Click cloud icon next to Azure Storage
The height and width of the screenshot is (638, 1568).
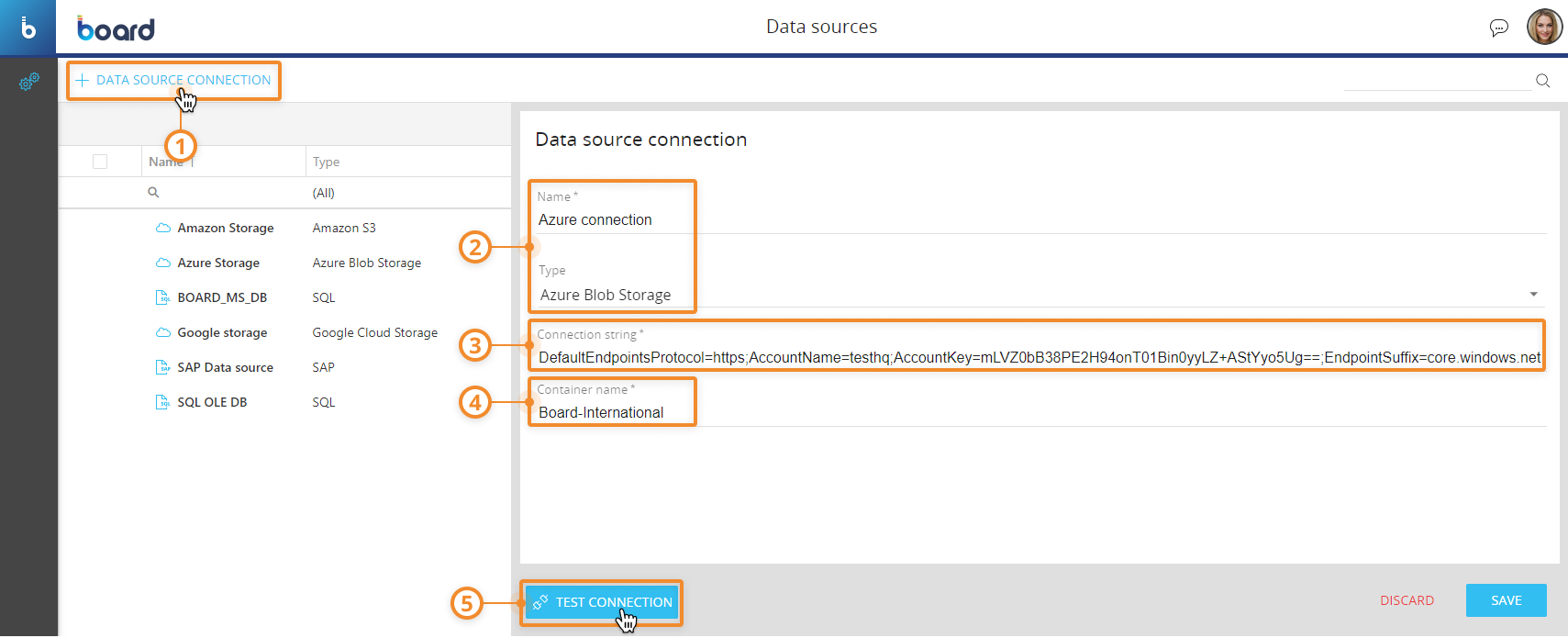(162, 263)
